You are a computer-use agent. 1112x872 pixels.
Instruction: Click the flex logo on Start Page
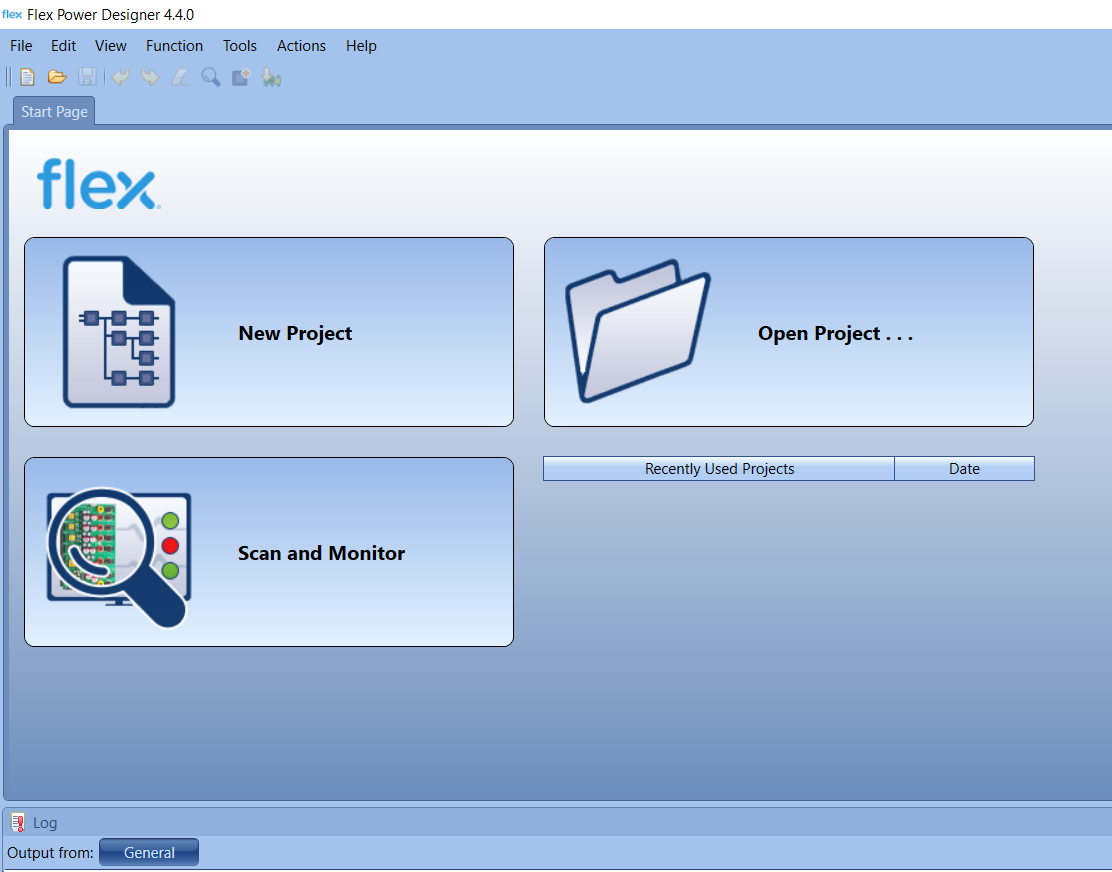pos(98,184)
